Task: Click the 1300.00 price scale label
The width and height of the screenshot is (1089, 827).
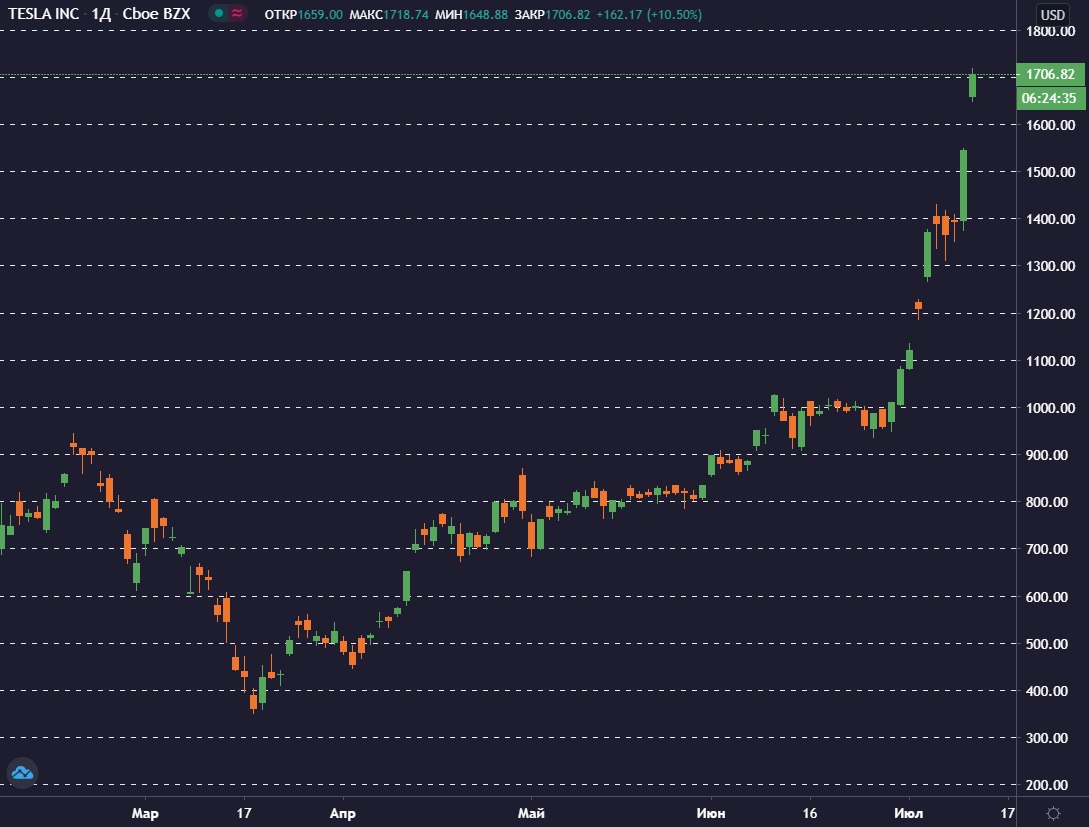Action: point(1050,266)
